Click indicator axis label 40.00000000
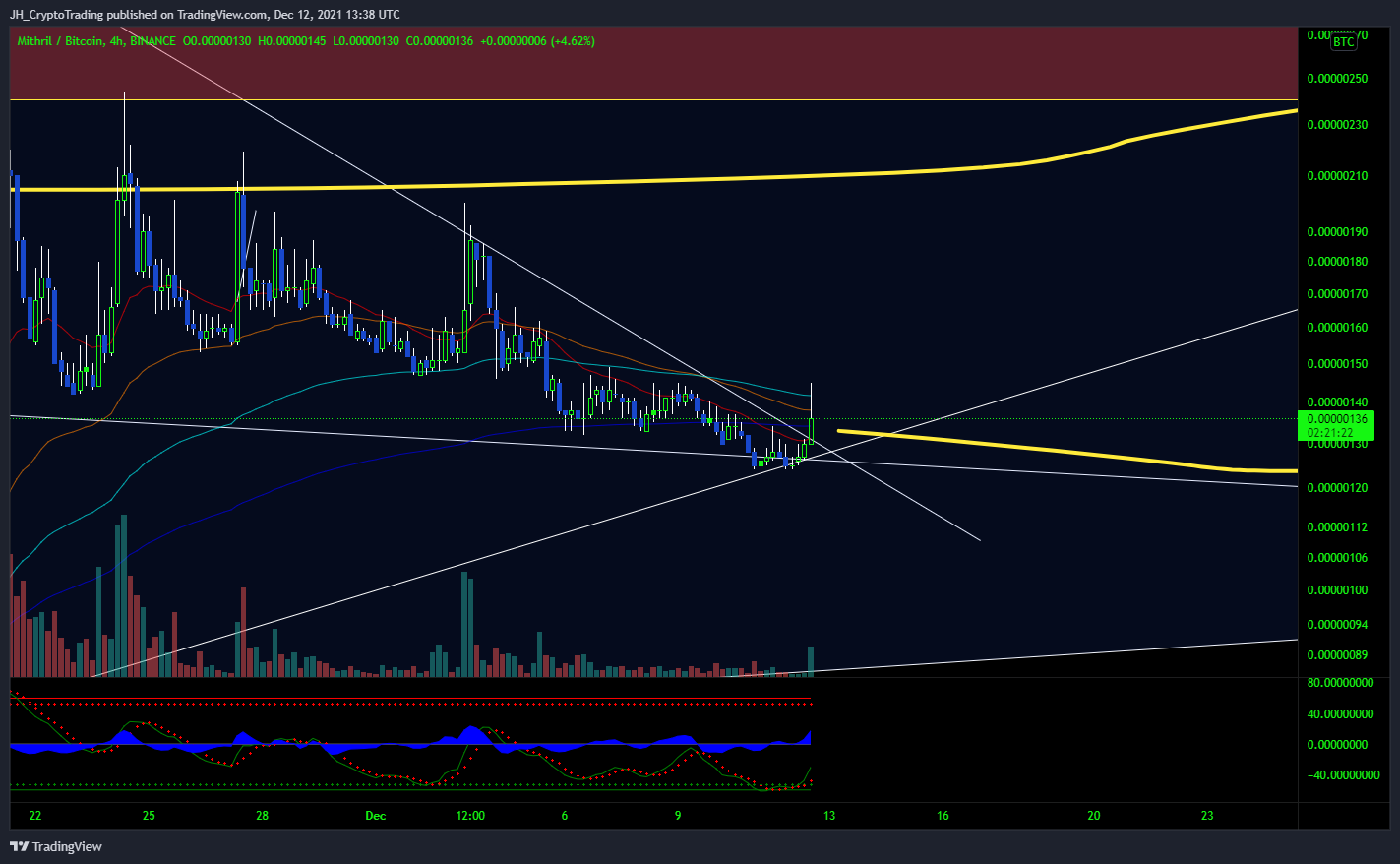The width and height of the screenshot is (1400, 864). click(1340, 714)
